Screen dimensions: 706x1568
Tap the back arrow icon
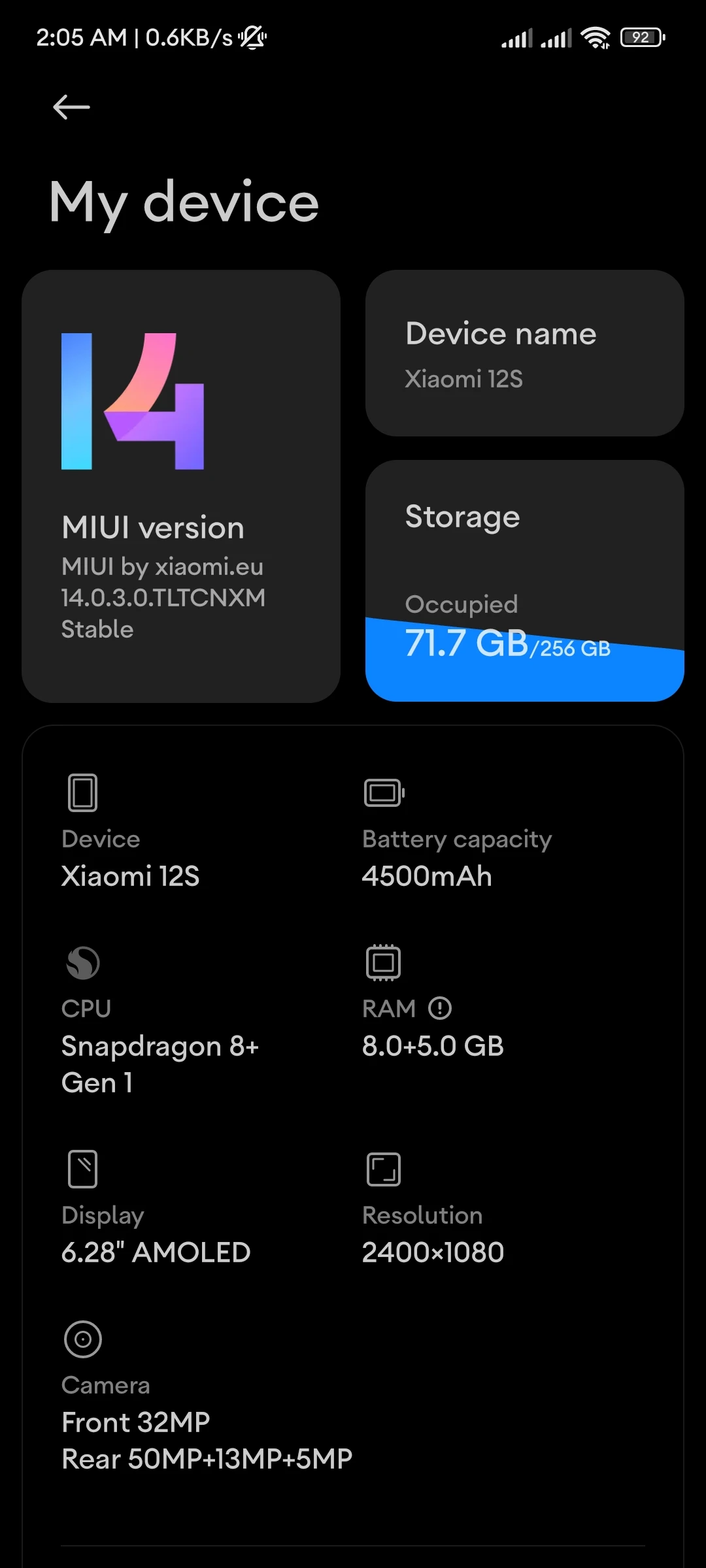[x=71, y=107]
